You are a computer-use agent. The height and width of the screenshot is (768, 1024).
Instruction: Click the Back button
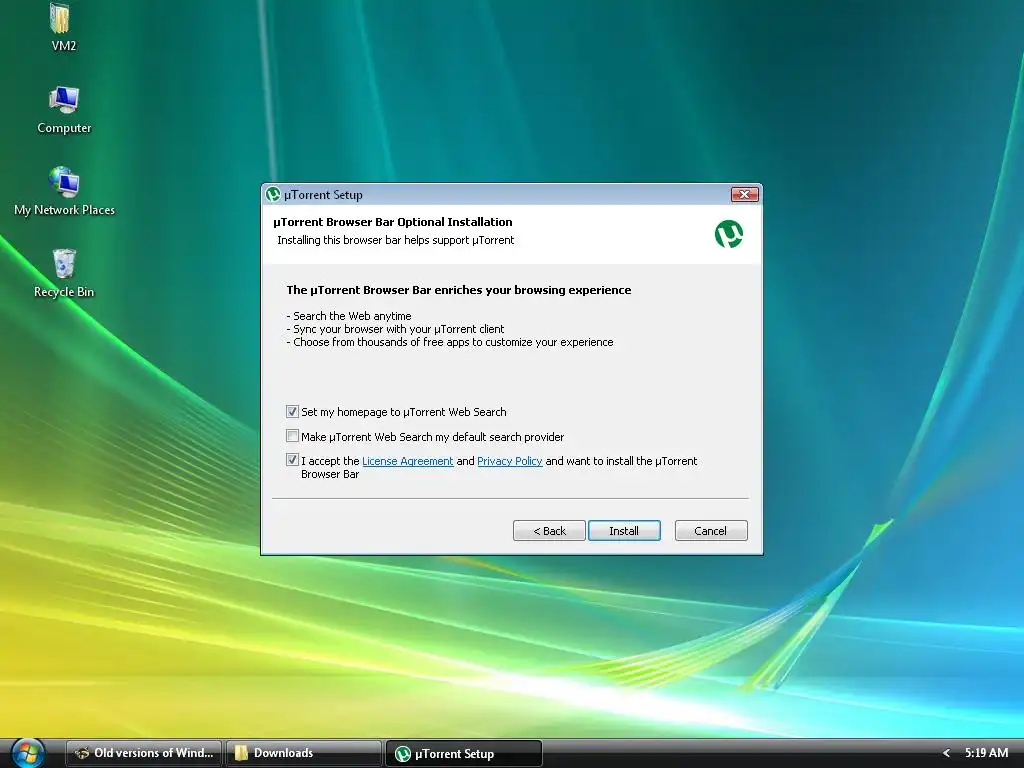click(549, 531)
